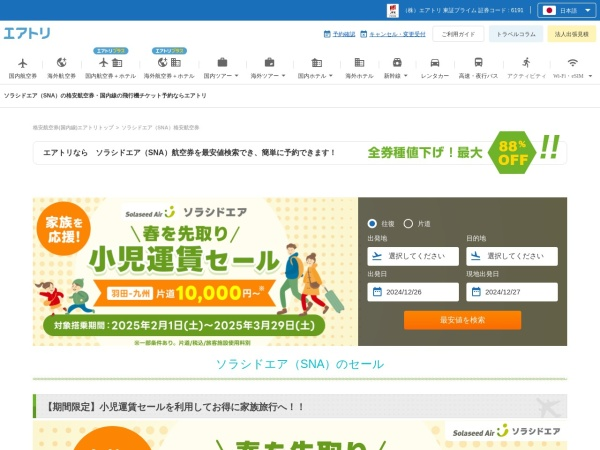Click エアトリプラス badge above 海外航空券＋ホテル
The height and width of the screenshot is (450, 600).
pos(169,51)
